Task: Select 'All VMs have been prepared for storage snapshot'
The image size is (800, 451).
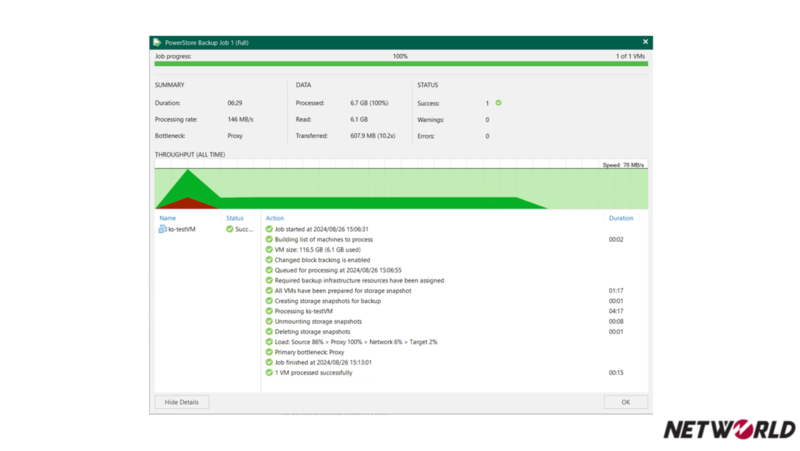Action: (x=343, y=290)
